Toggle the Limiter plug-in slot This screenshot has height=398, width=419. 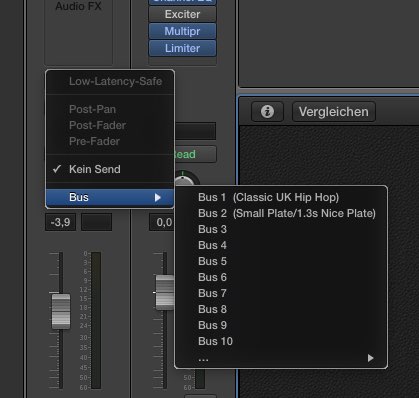pos(182,48)
